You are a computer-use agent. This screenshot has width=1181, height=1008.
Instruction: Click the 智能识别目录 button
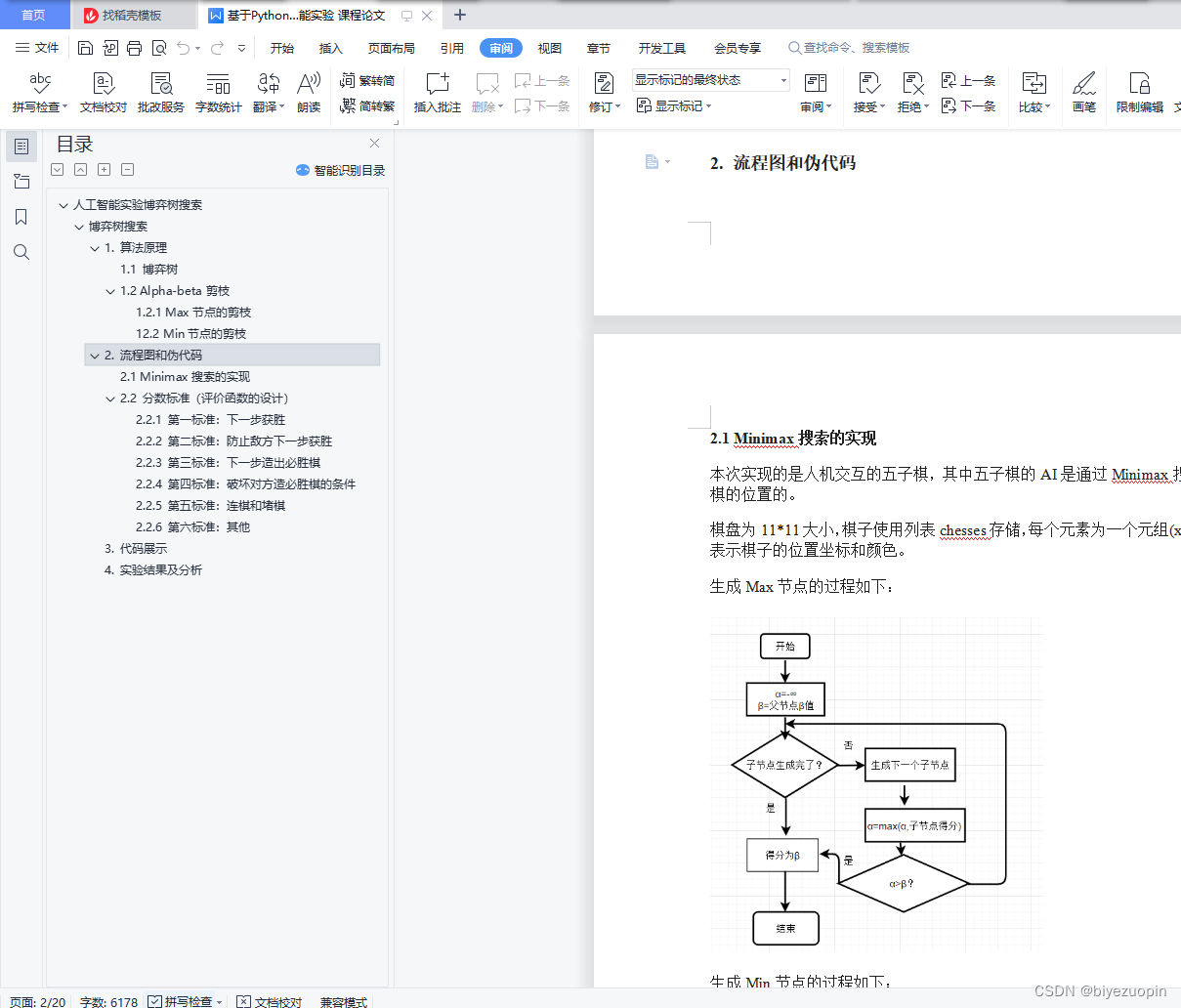(342, 169)
